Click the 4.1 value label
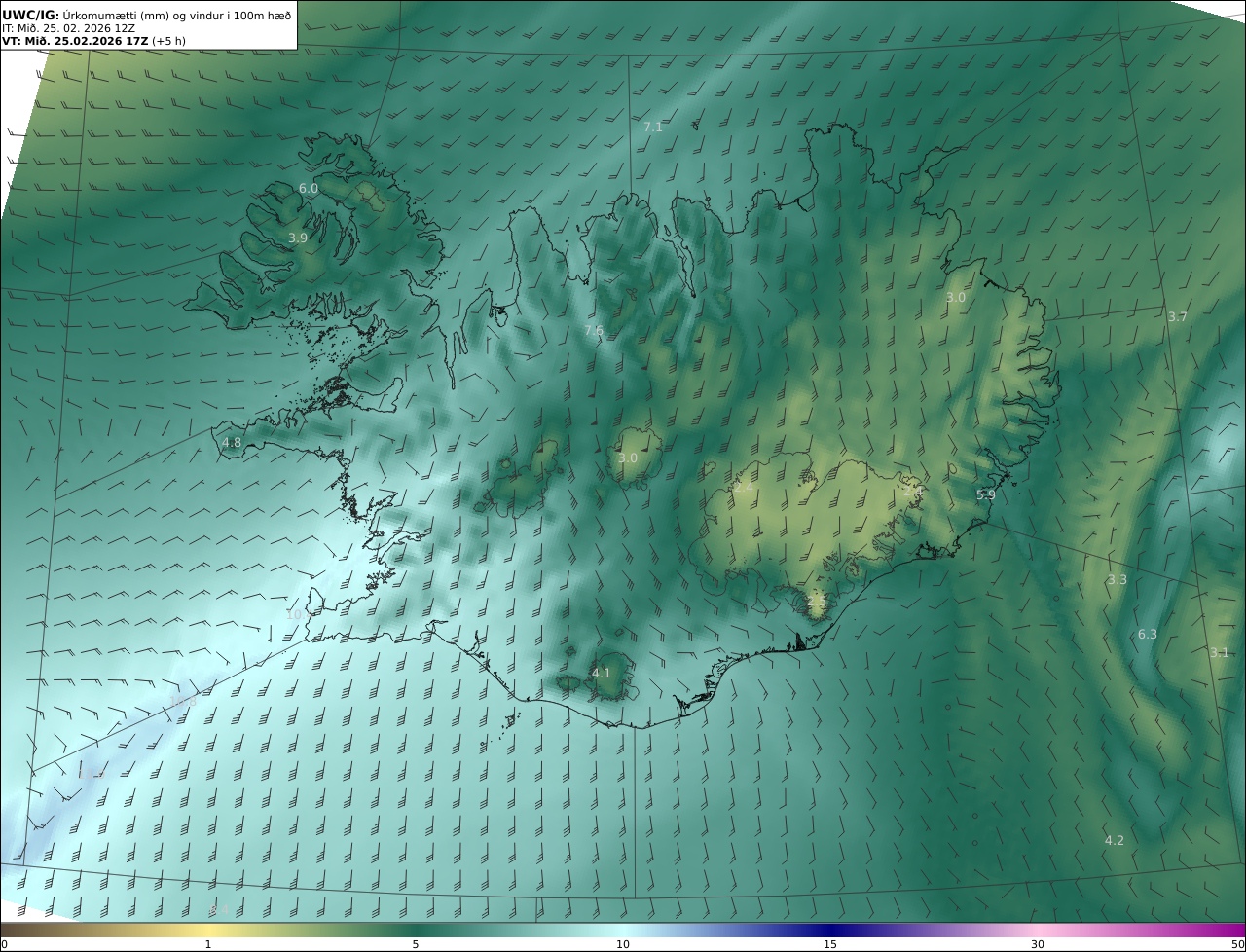The width and height of the screenshot is (1246, 952). coord(602,673)
